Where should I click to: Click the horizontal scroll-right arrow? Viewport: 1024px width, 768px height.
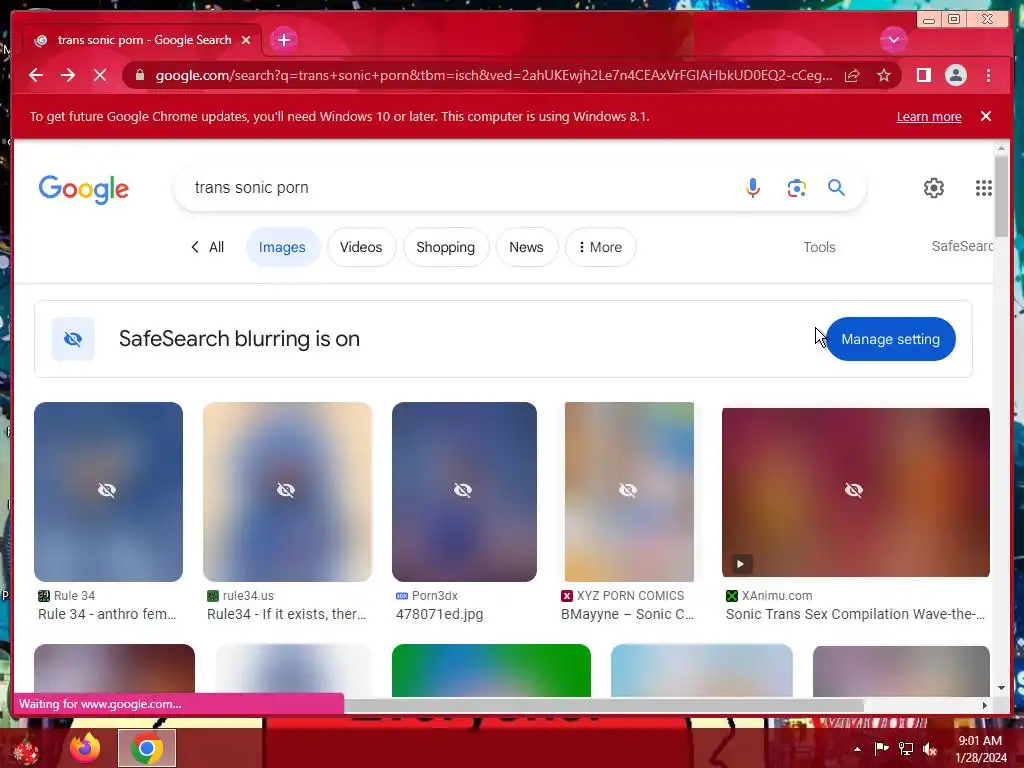(984, 705)
